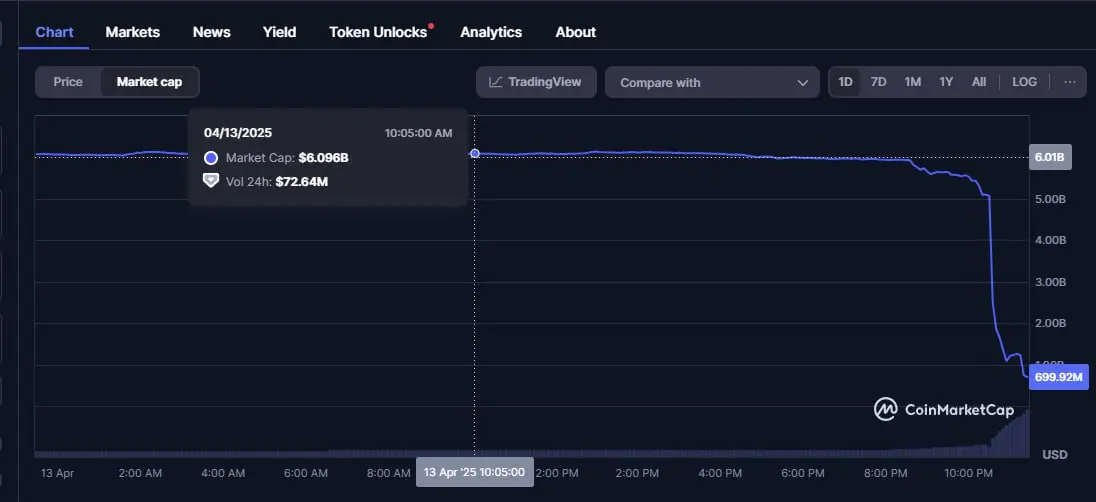The height and width of the screenshot is (502, 1096).
Task: Open the Markets tab
Action: [x=132, y=32]
